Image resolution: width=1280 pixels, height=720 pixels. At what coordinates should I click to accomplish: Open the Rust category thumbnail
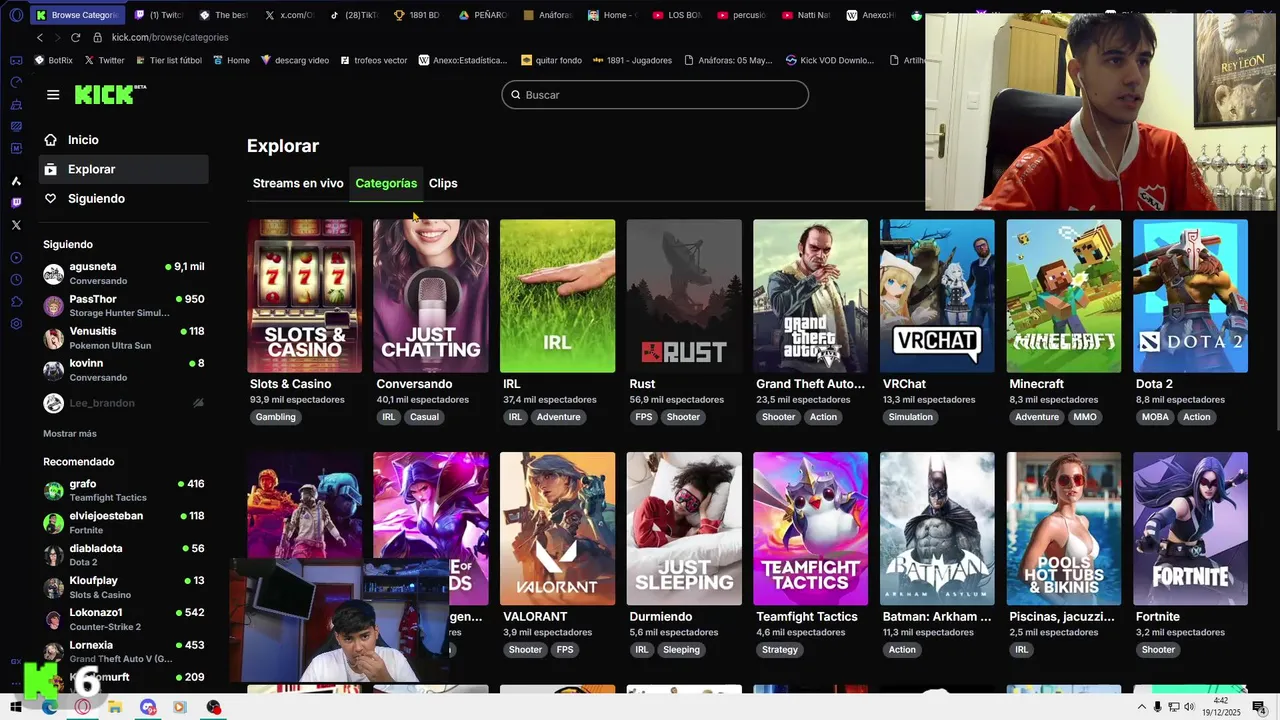coord(684,296)
